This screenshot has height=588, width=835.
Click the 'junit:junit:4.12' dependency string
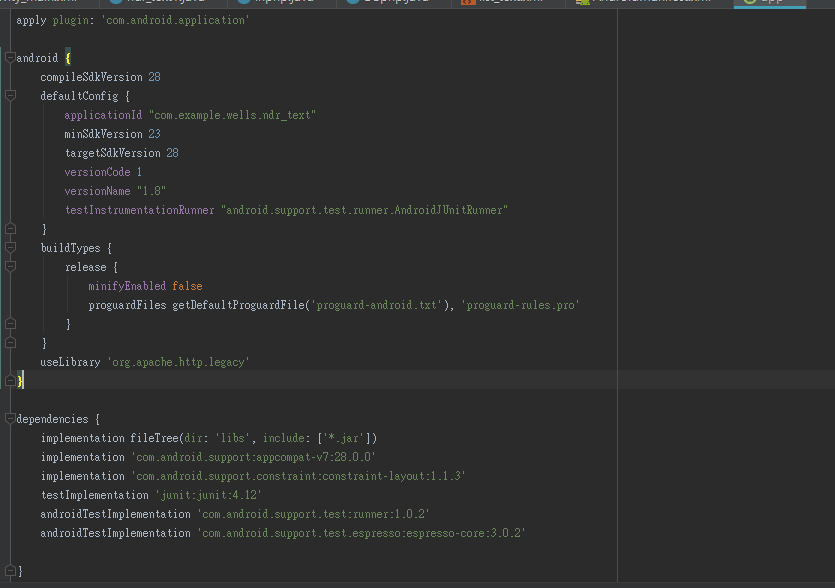[x=208, y=495]
